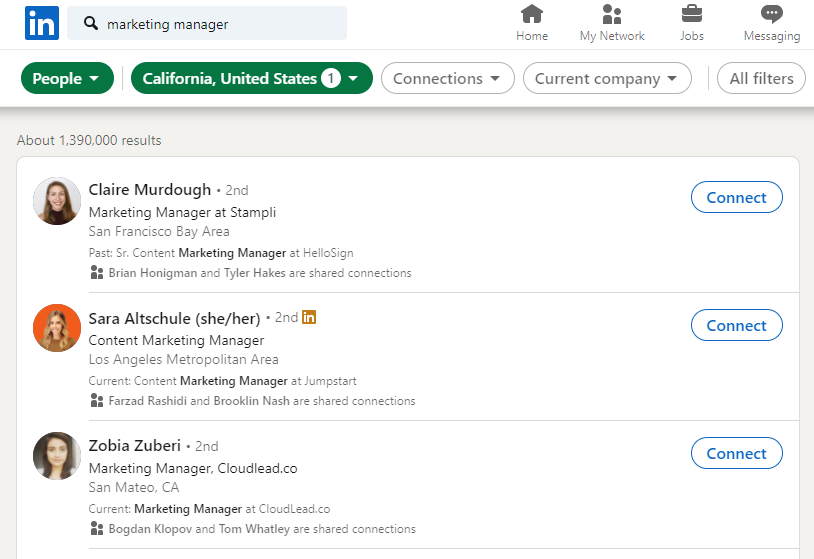Click Brian Honigman shared connection link
This screenshot has width=814, height=559.
[x=152, y=273]
